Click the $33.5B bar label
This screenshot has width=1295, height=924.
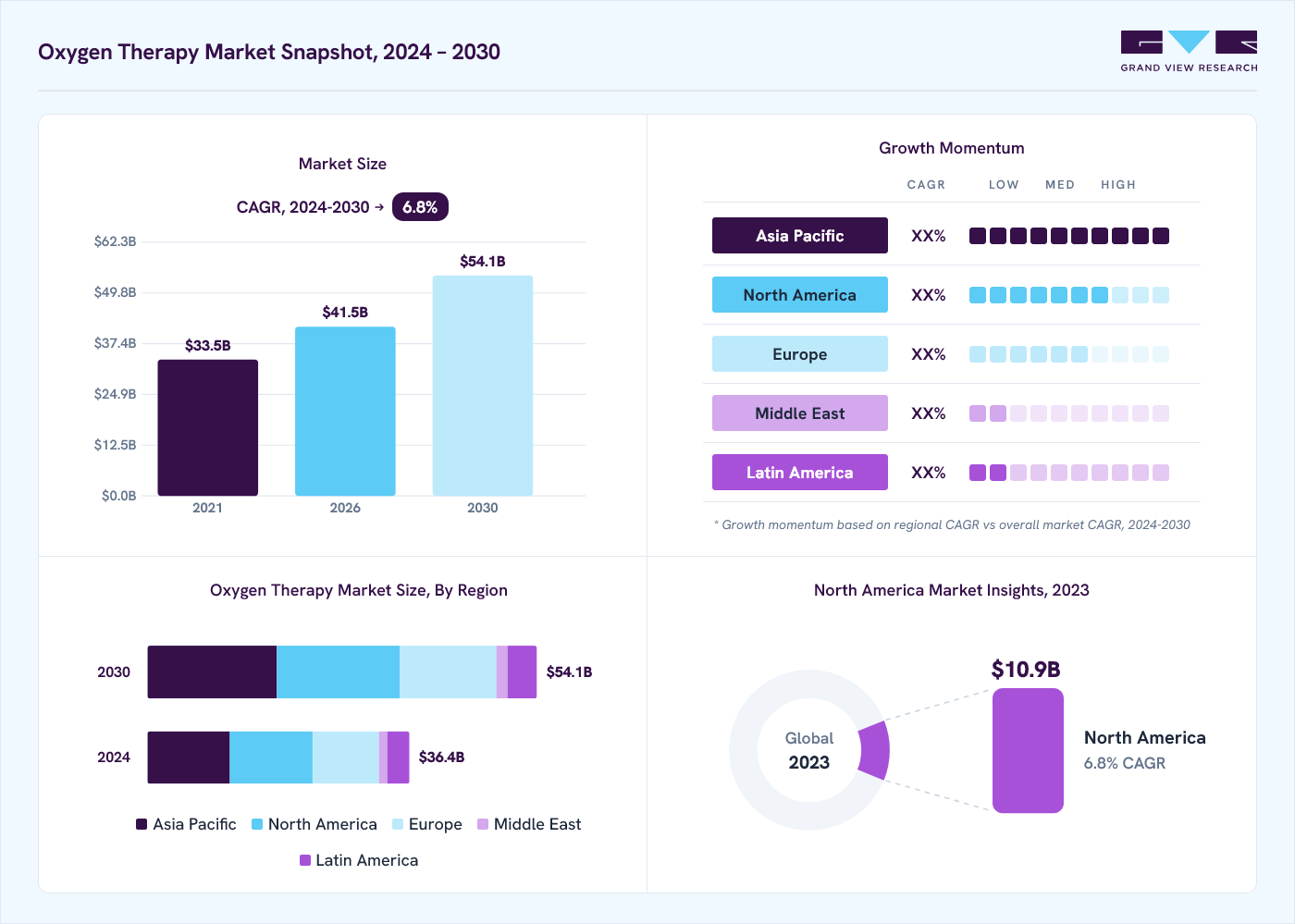pyautogui.click(x=208, y=346)
